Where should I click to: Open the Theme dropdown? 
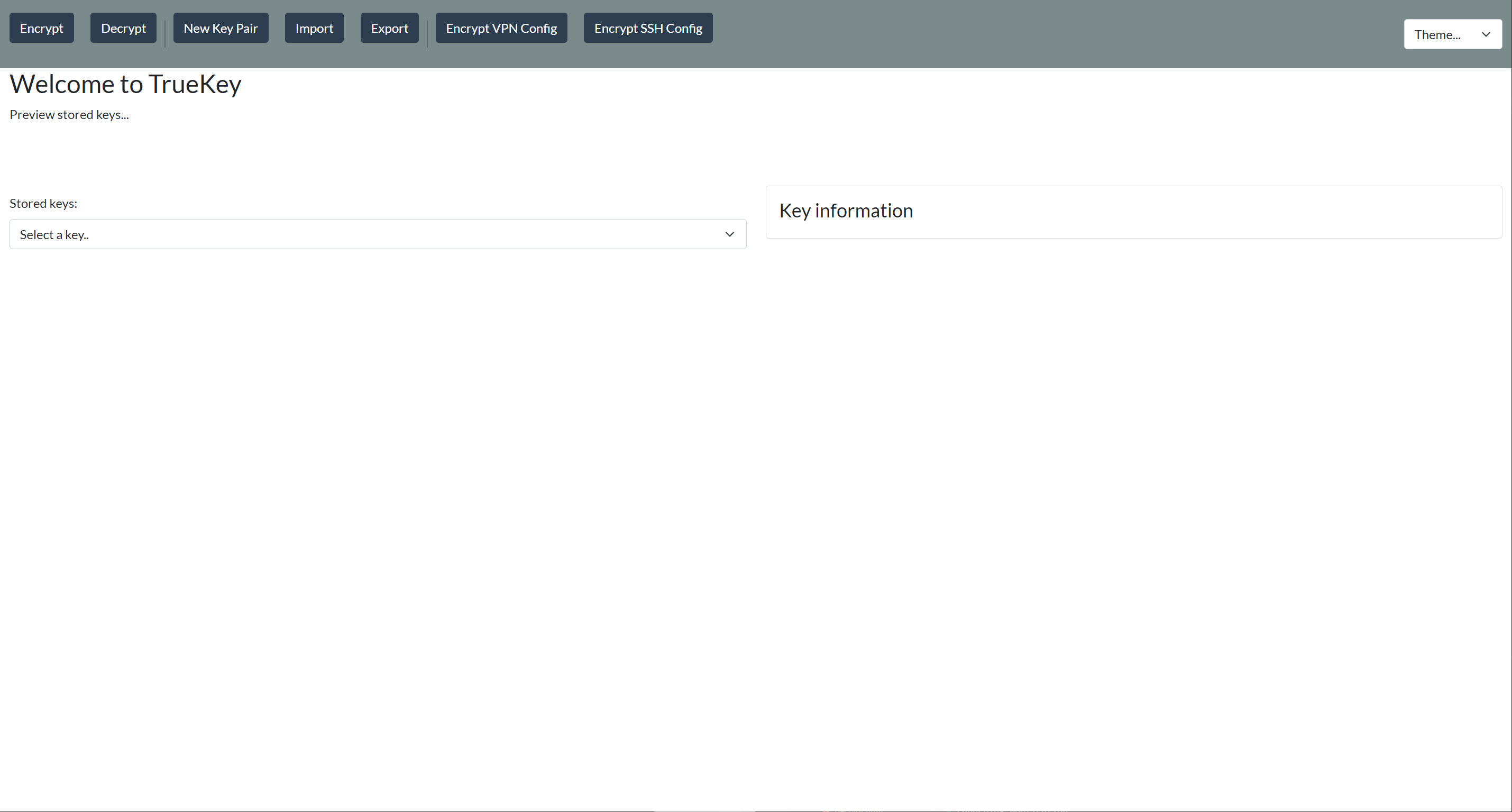pos(1453,34)
